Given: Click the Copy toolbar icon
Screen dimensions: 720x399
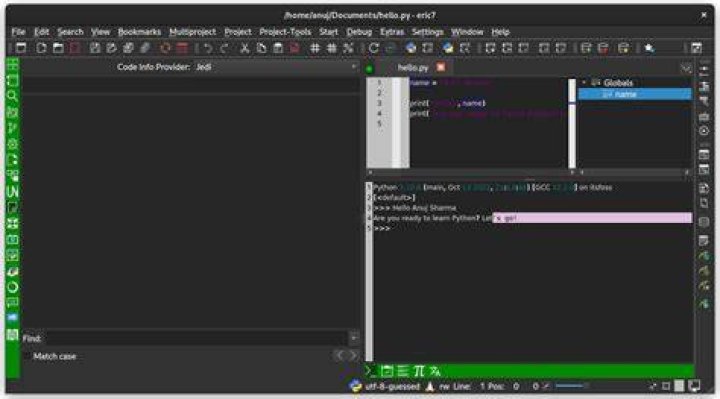Looking at the screenshot, I should tap(261, 48).
